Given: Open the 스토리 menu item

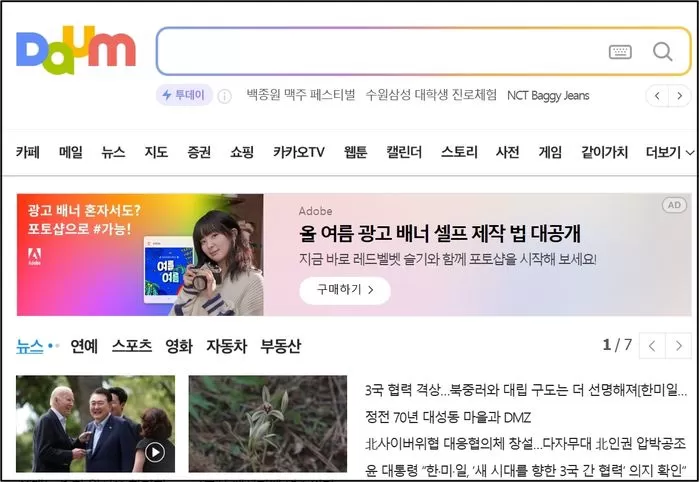Looking at the screenshot, I should [459, 152].
